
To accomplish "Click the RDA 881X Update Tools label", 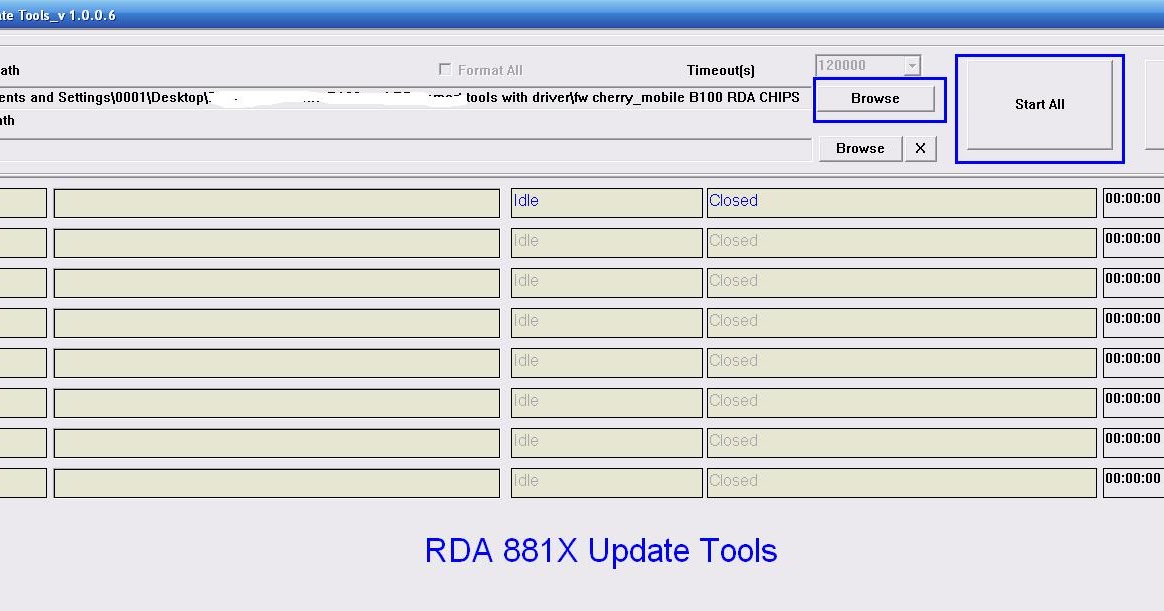I will [600, 550].
